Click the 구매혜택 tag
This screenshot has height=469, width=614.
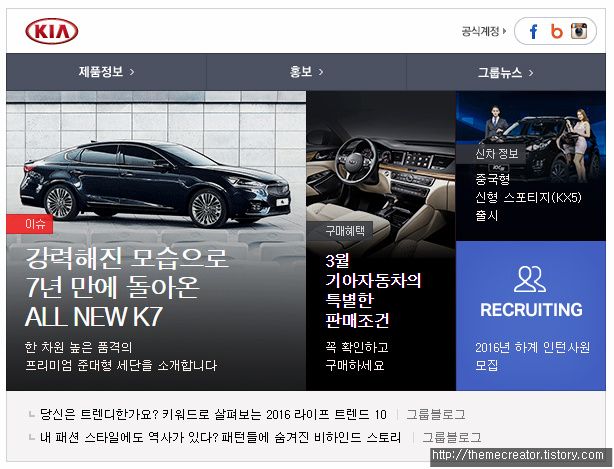(340, 231)
